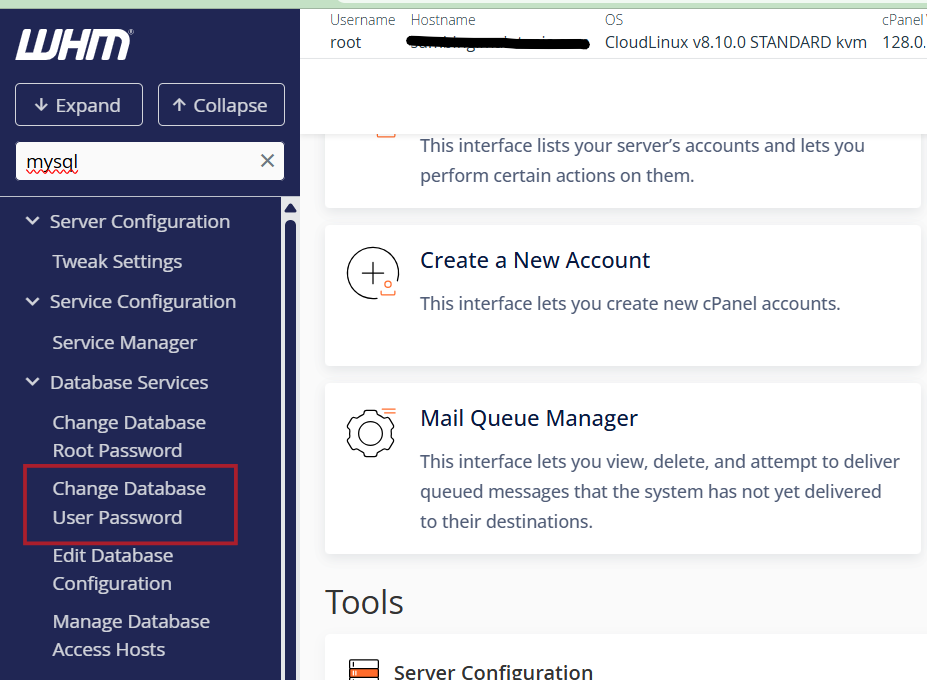Click the Tools section heading
The image size is (927, 680).
[364, 603]
